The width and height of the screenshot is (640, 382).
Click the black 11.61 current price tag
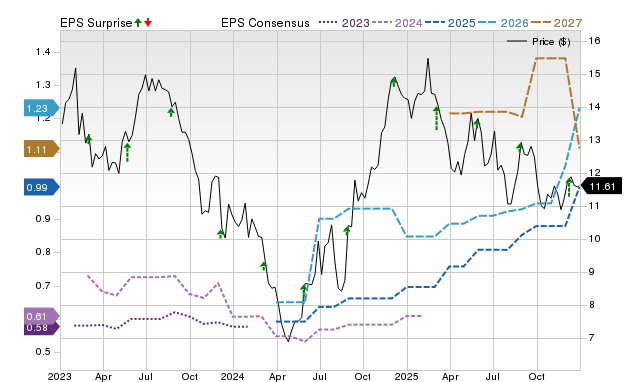pos(601,187)
